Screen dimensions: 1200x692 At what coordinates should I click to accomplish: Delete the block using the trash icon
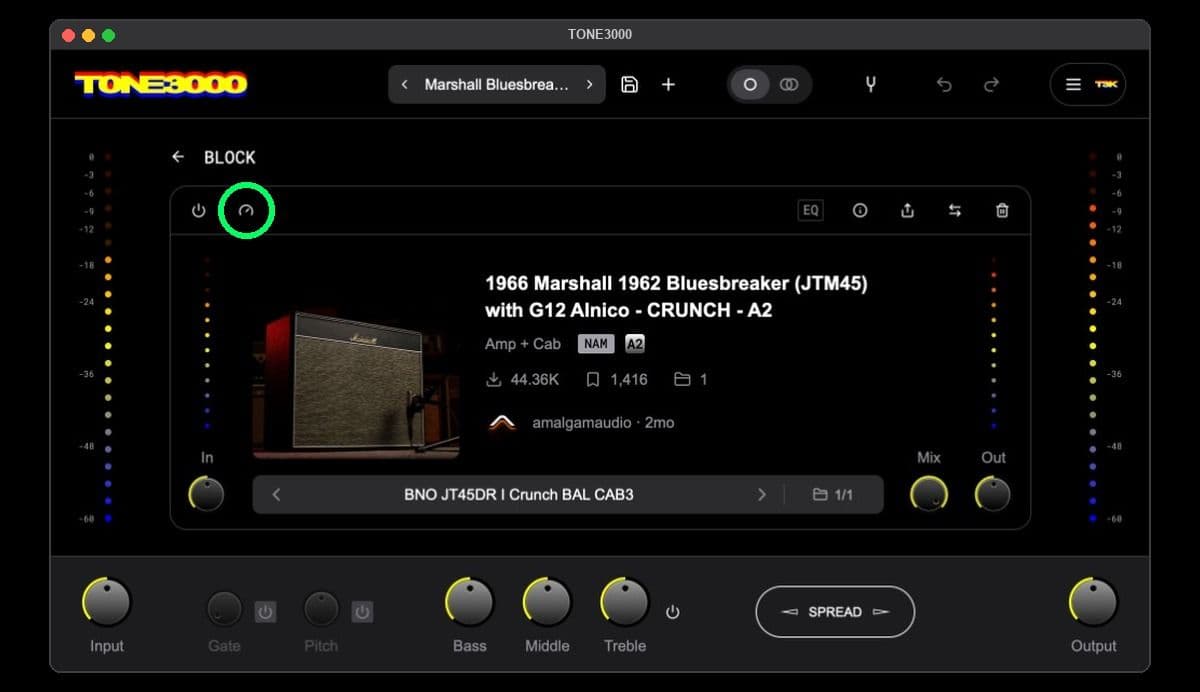(x=1002, y=211)
